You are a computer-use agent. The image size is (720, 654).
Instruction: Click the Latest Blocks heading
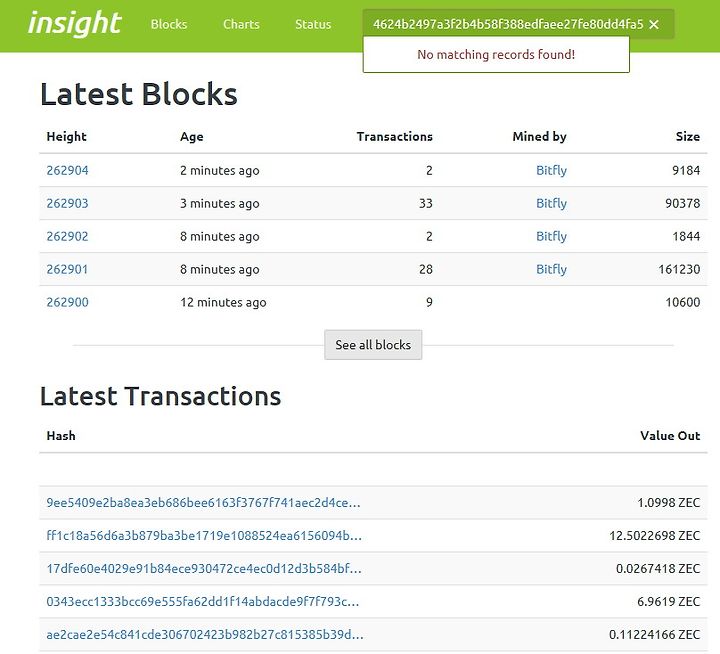[139, 94]
